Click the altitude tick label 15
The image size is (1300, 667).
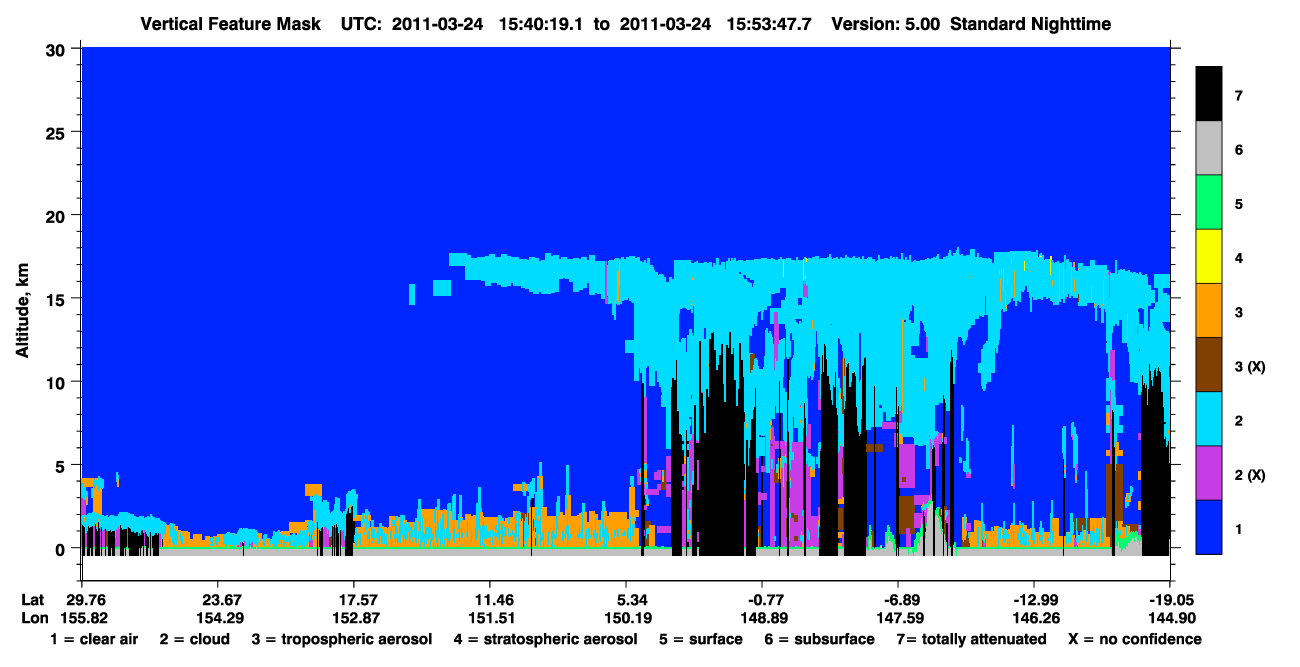58,299
